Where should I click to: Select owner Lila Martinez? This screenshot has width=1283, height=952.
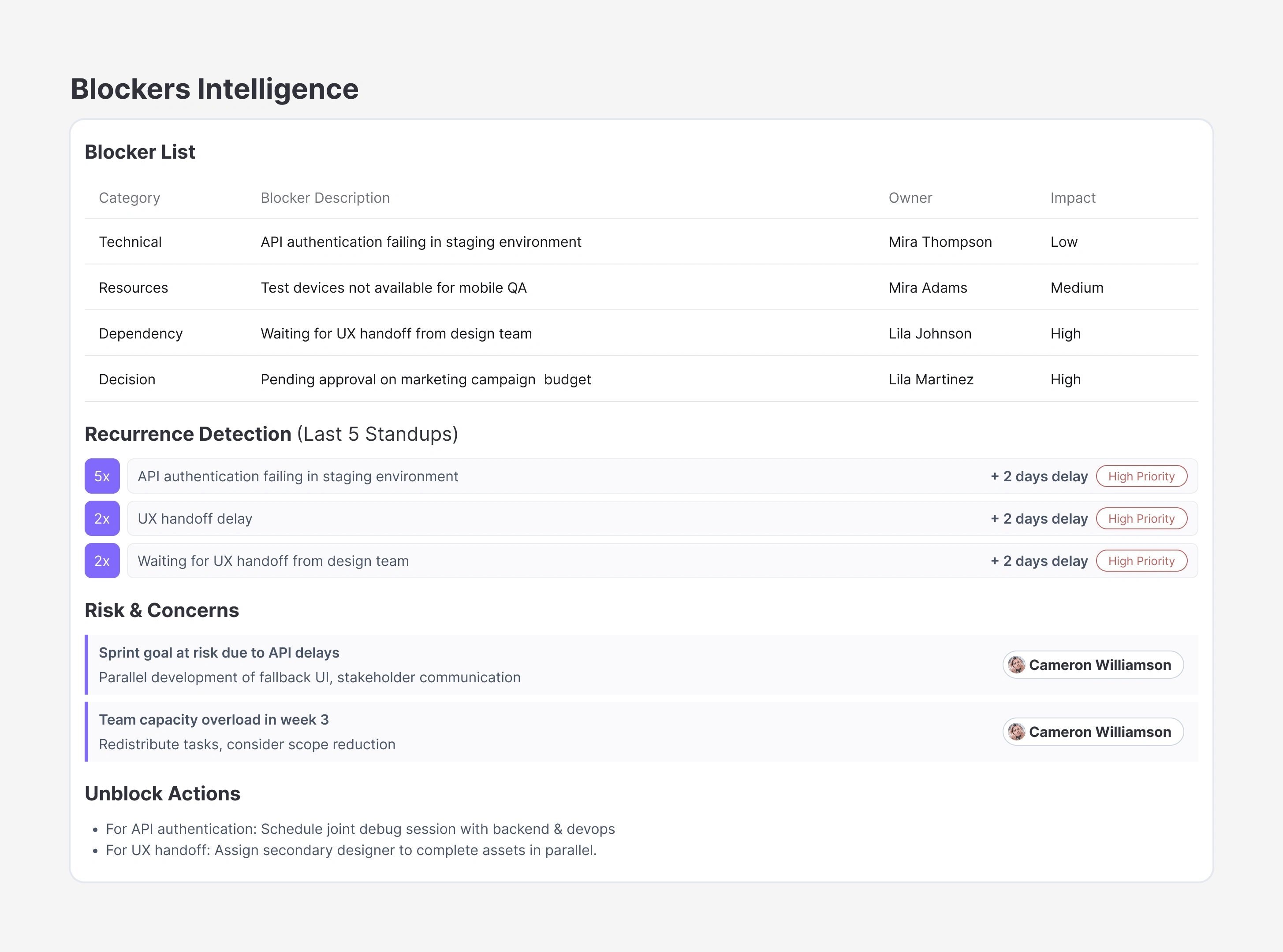[x=931, y=379]
